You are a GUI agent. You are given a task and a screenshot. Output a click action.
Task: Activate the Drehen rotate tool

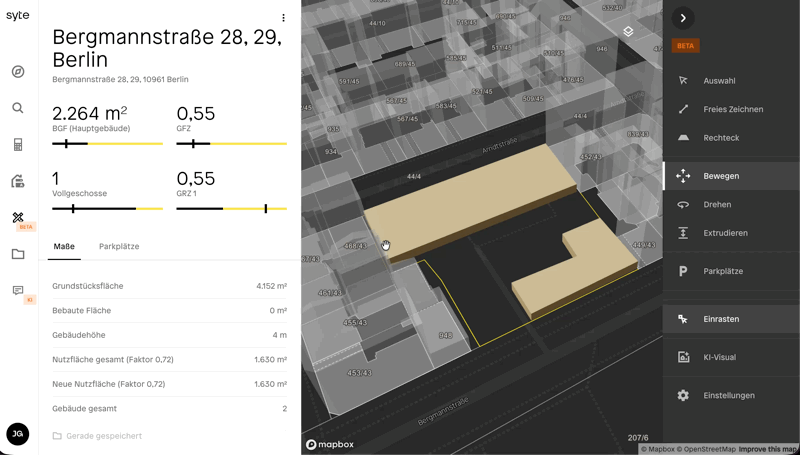pyautogui.click(x=717, y=205)
